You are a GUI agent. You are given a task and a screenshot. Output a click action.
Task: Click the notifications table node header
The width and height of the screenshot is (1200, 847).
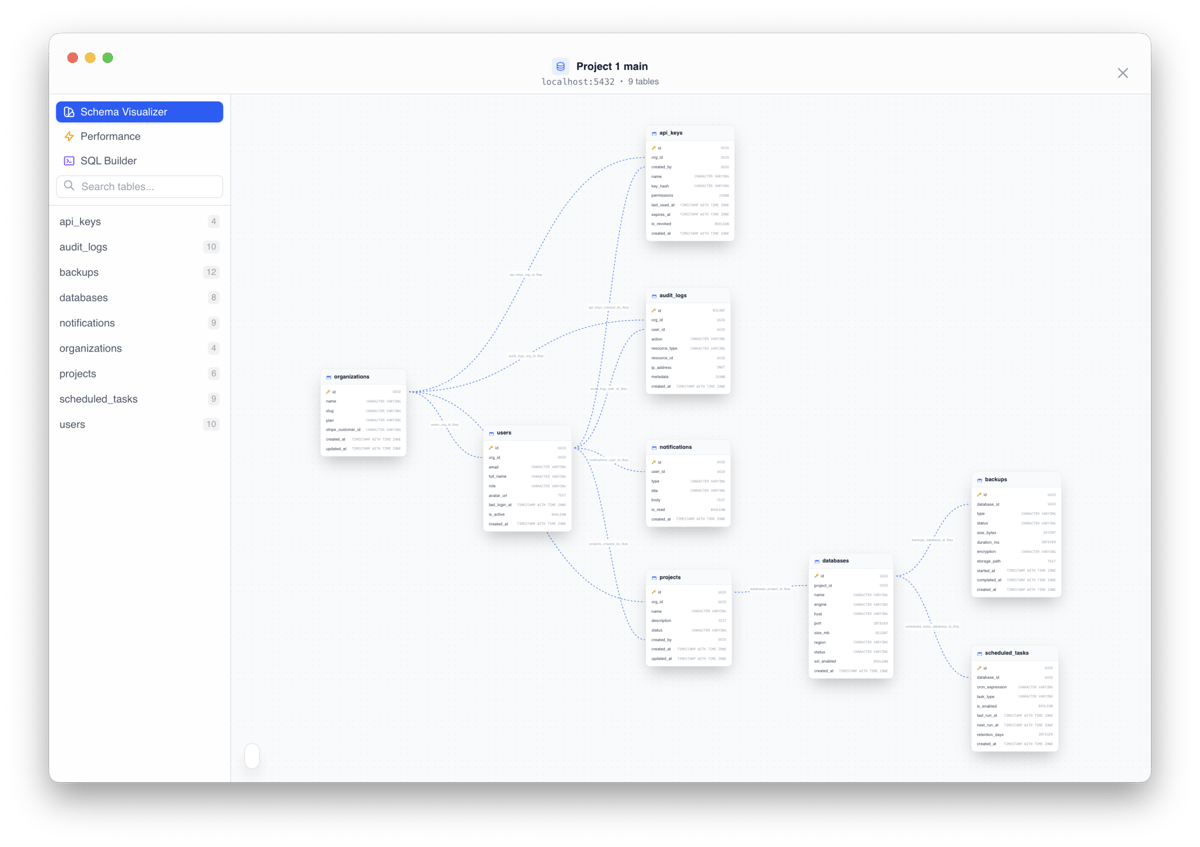click(688, 447)
